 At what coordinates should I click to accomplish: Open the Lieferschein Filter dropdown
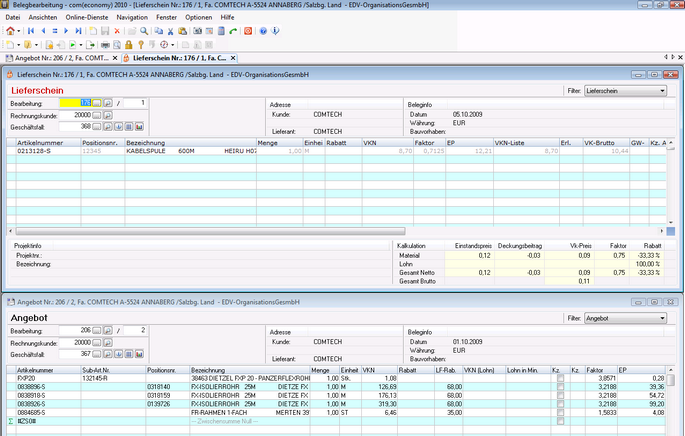coord(626,91)
